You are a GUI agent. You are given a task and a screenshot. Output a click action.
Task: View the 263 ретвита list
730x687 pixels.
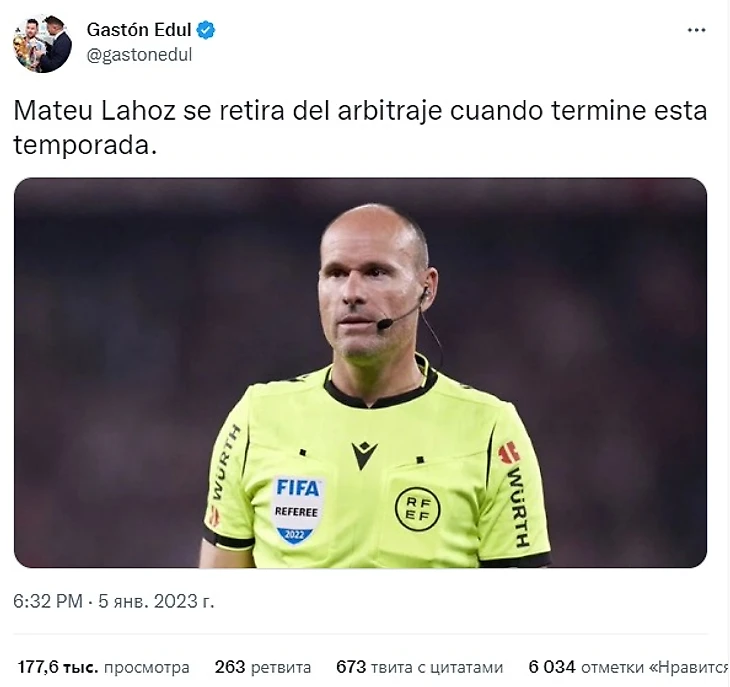coord(263,667)
